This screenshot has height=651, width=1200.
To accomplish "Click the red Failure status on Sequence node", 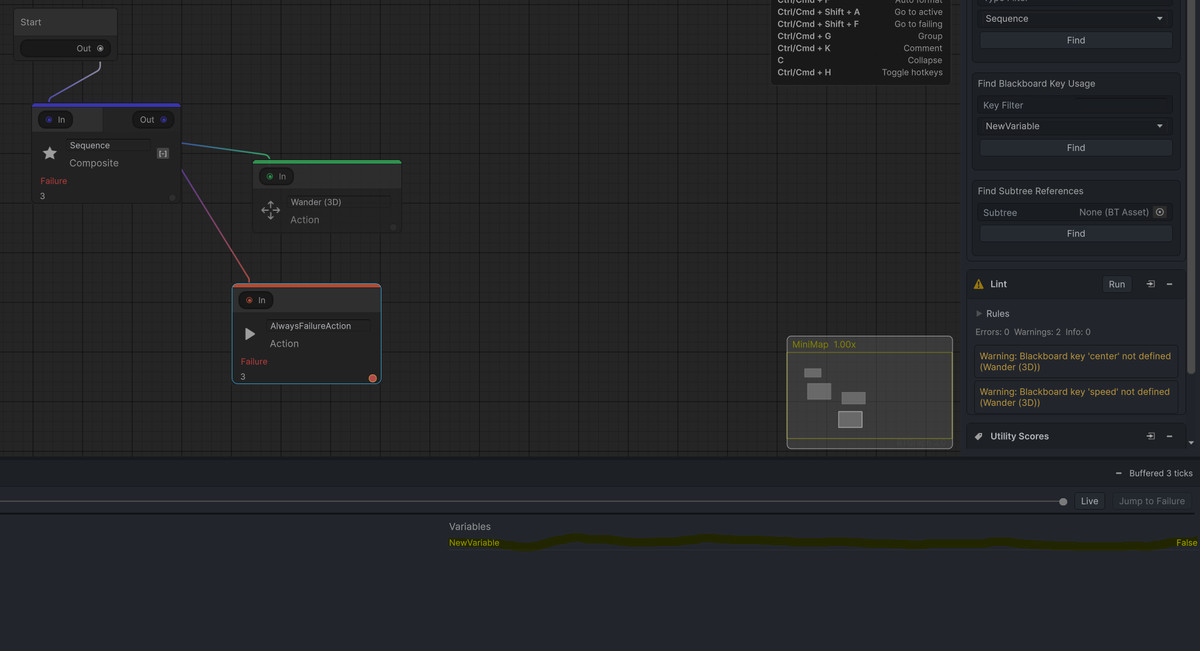I will (54, 181).
